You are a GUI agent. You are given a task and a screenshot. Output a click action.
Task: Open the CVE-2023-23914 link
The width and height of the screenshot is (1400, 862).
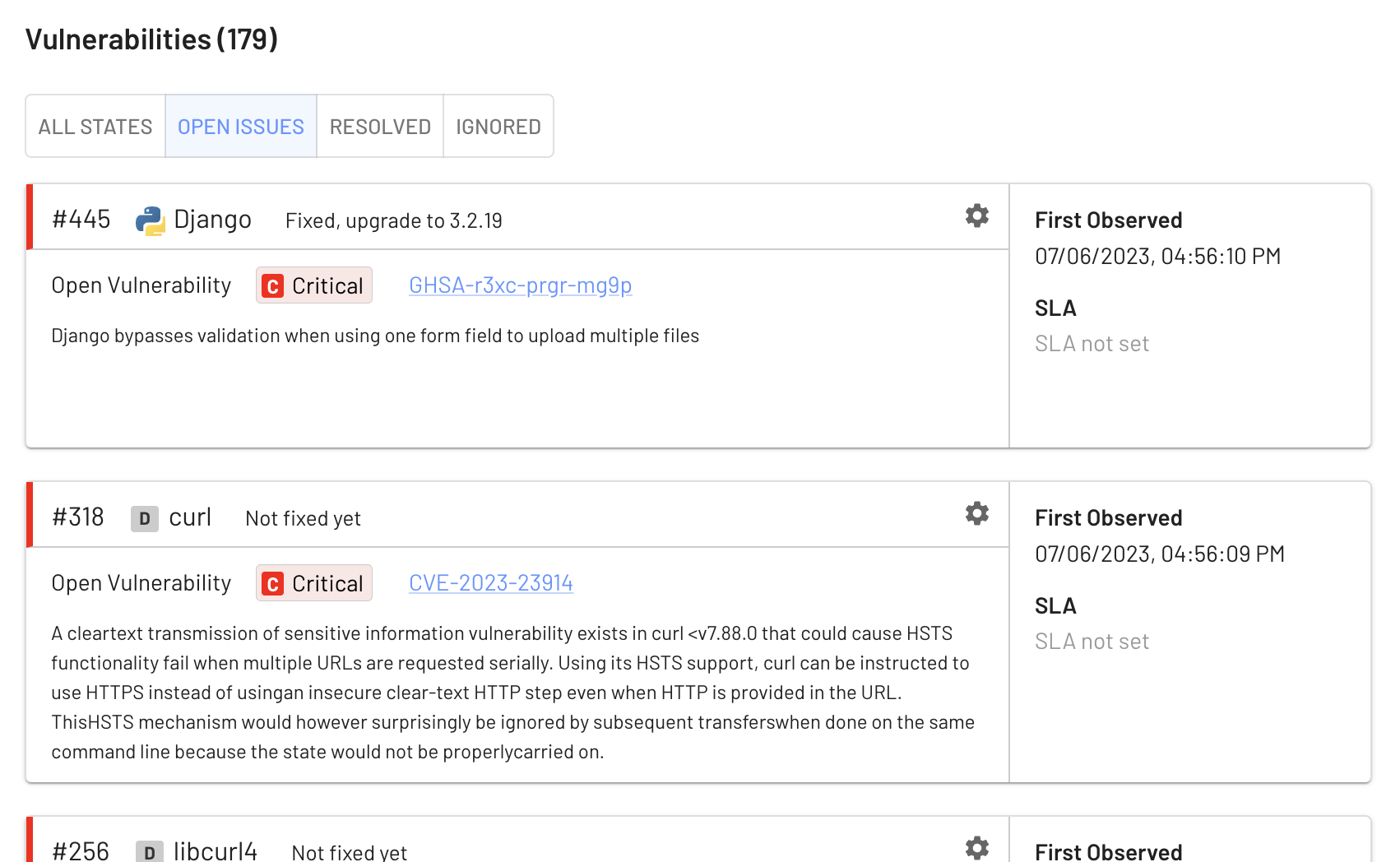coord(490,583)
